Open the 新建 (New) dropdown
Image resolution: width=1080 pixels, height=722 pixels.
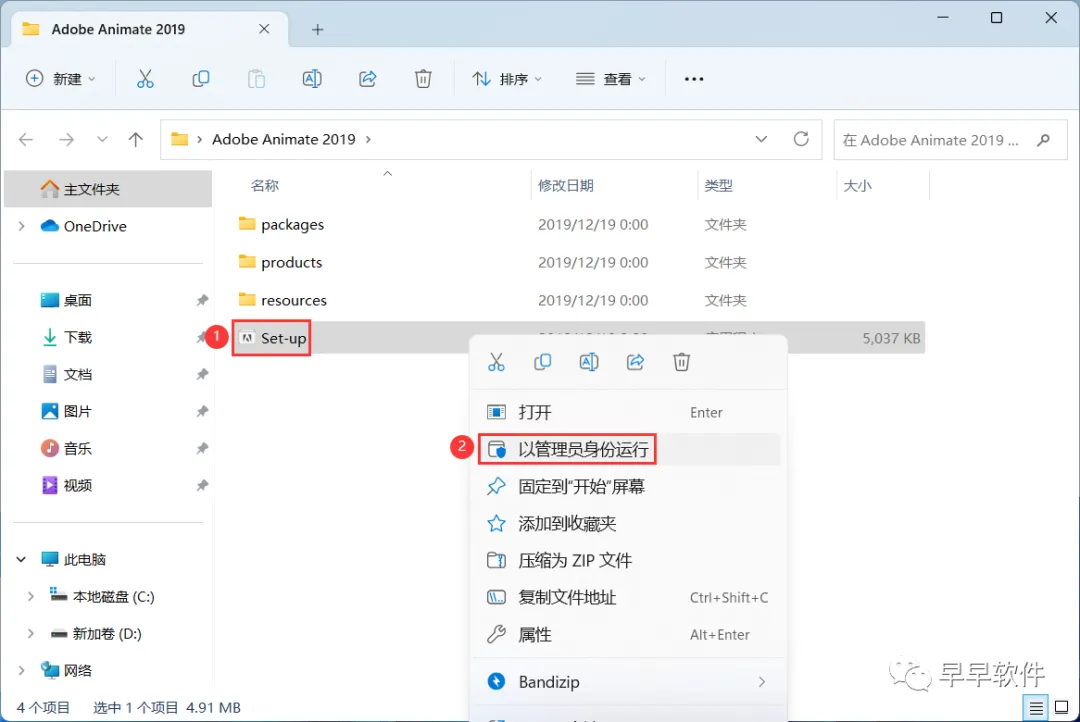pos(61,79)
